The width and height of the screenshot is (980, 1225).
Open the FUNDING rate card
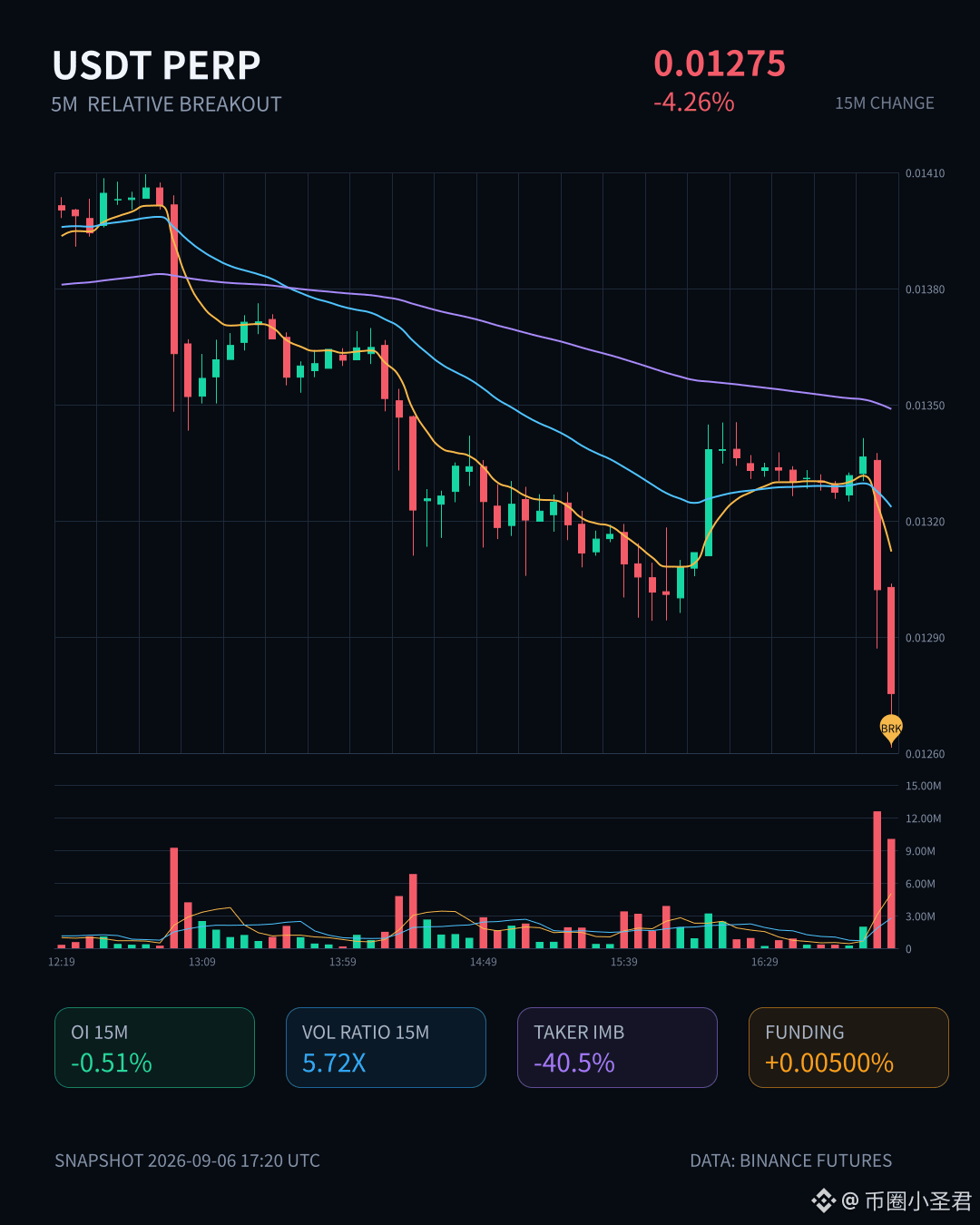click(x=848, y=1047)
